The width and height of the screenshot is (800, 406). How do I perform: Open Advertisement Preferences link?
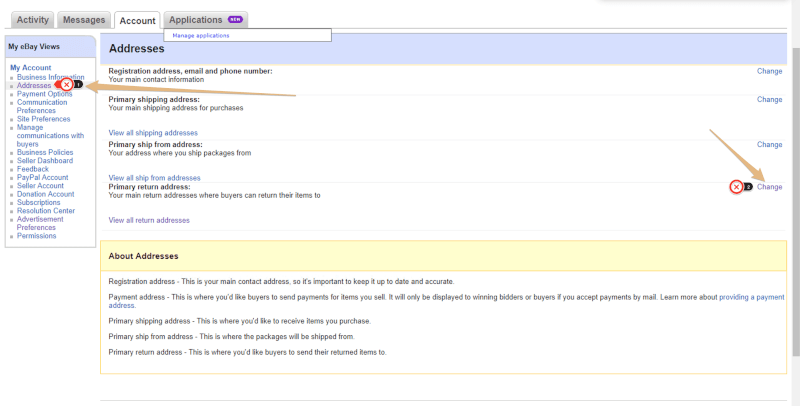[x=40, y=223]
